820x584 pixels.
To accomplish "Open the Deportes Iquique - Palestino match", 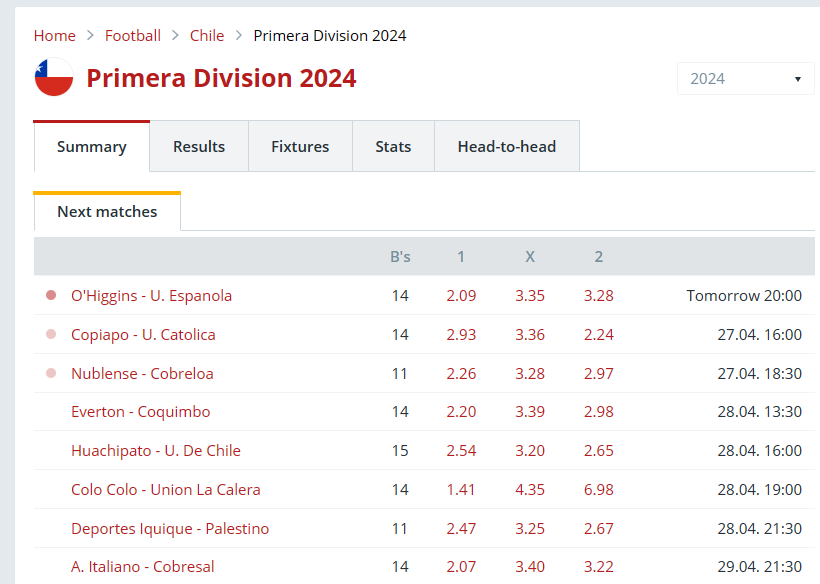I will click(x=170, y=529).
